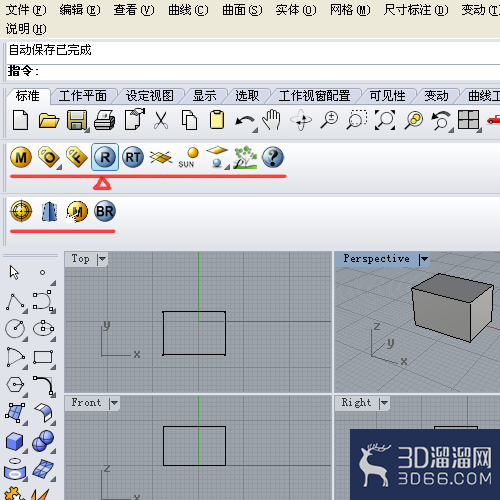
Task: Open a file with folder icon
Action: 49,120
